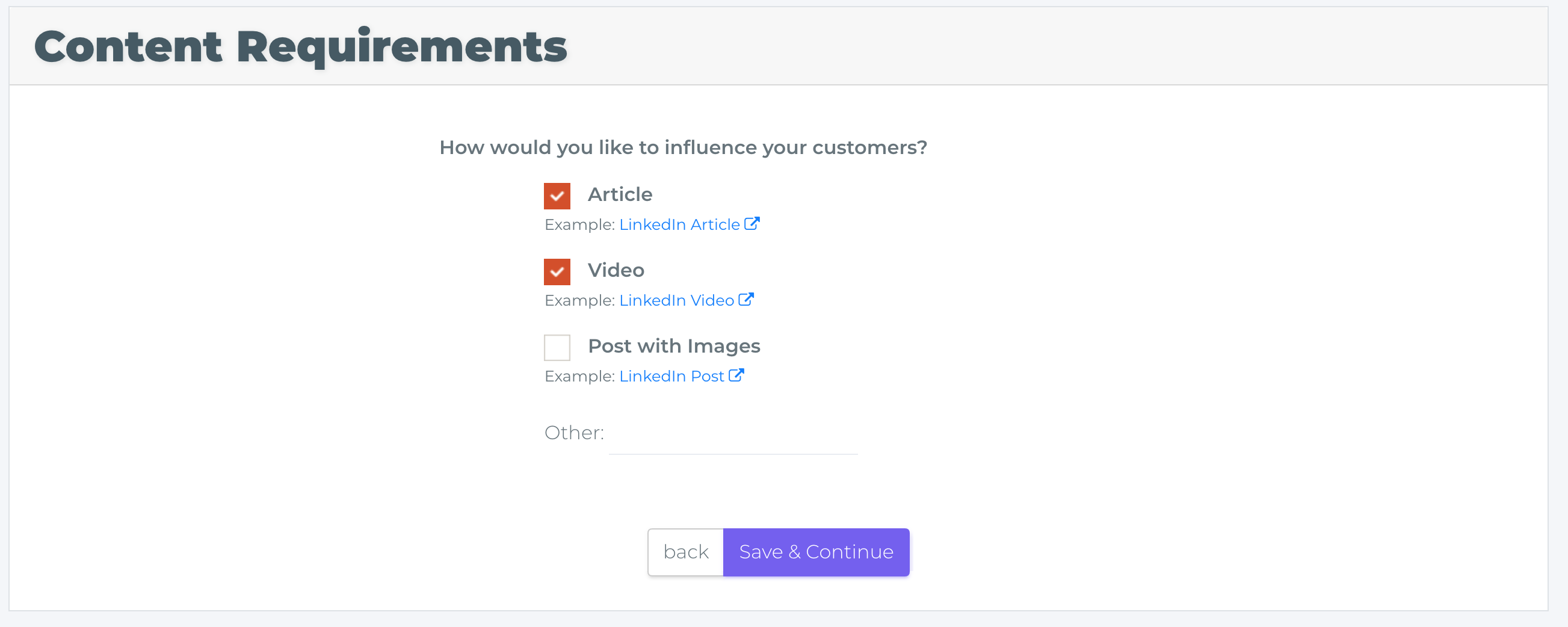Open the LinkedIn Video example link
This screenshot has width=1568, height=627.
(676, 300)
